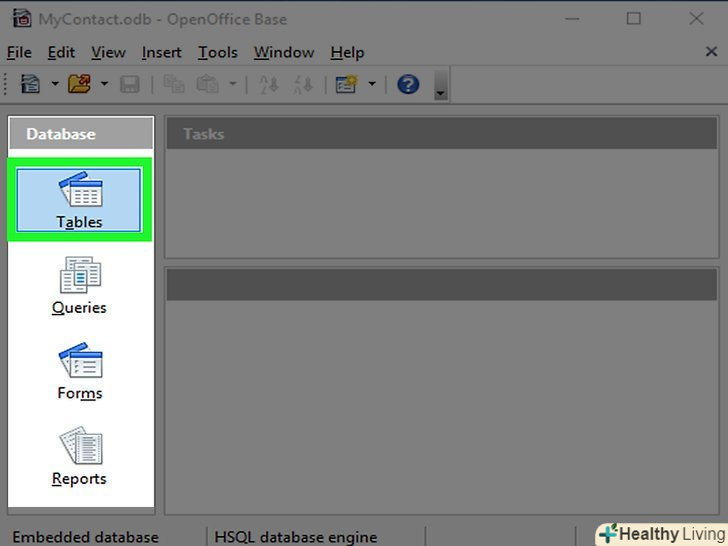
Task: Open the File menu
Action: [x=19, y=52]
